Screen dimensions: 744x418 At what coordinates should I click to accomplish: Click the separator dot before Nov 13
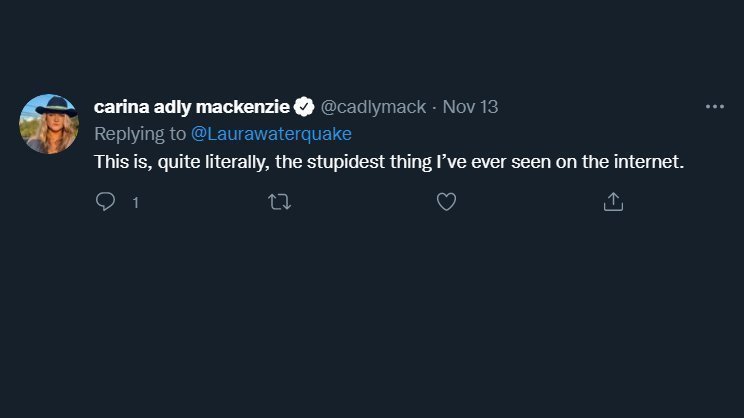pyautogui.click(x=434, y=107)
